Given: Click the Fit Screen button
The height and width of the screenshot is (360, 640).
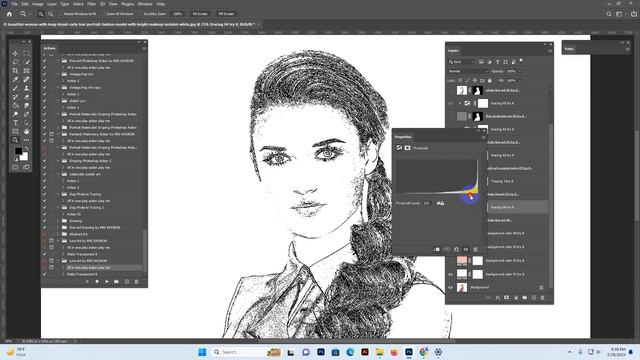Looking at the screenshot, I should click(200, 14).
